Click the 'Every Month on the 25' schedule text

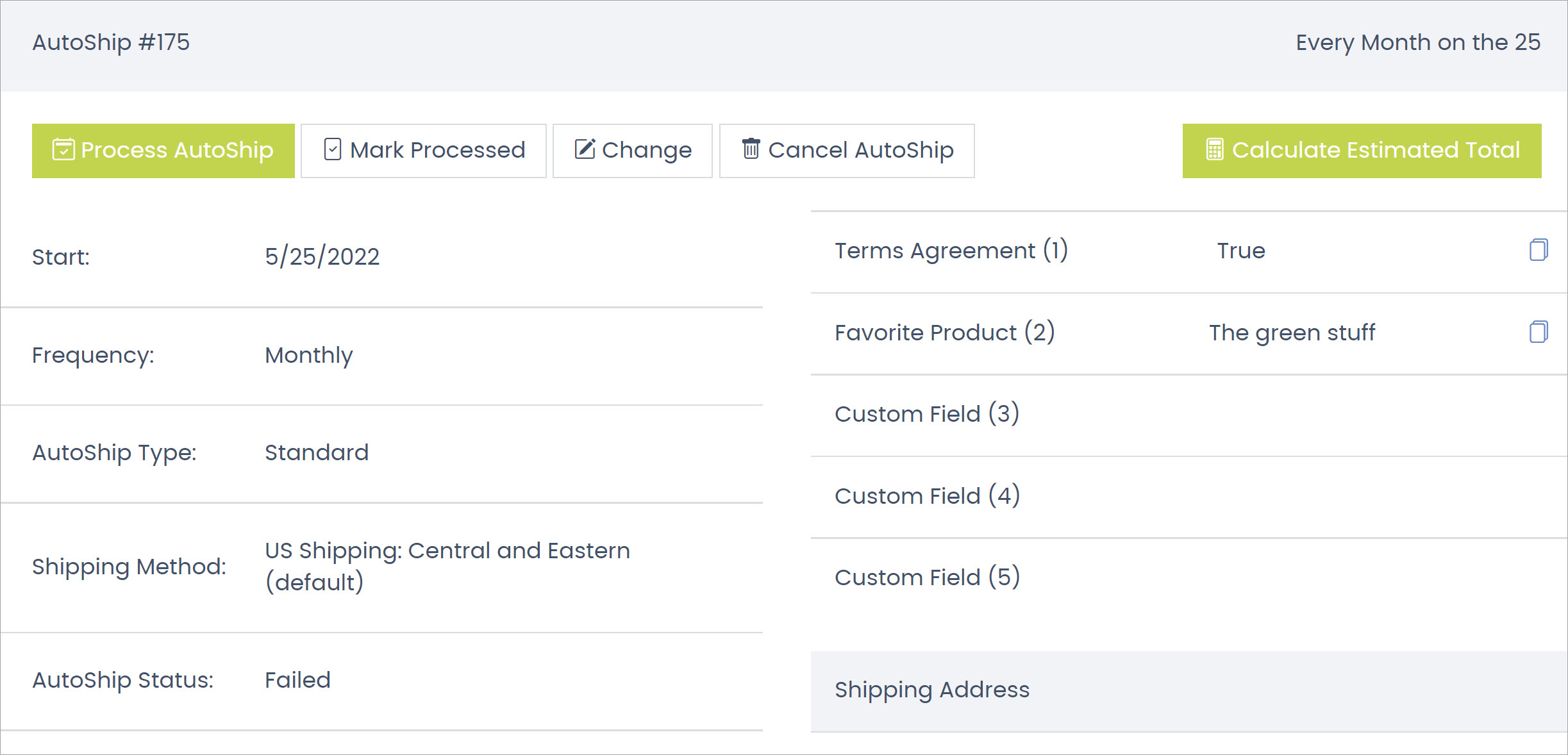point(1417,42)
